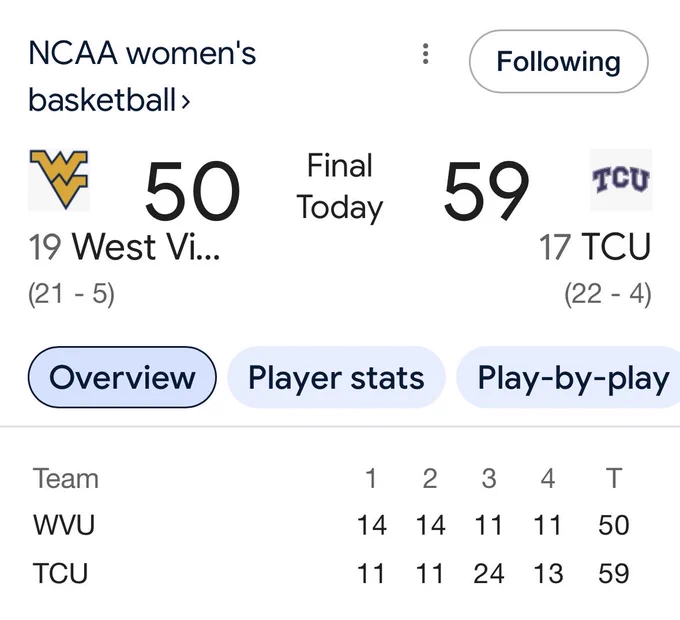This screenshot has height=620, width=680.
Task: Select the Overview tab
Action: tap(122, 377)
